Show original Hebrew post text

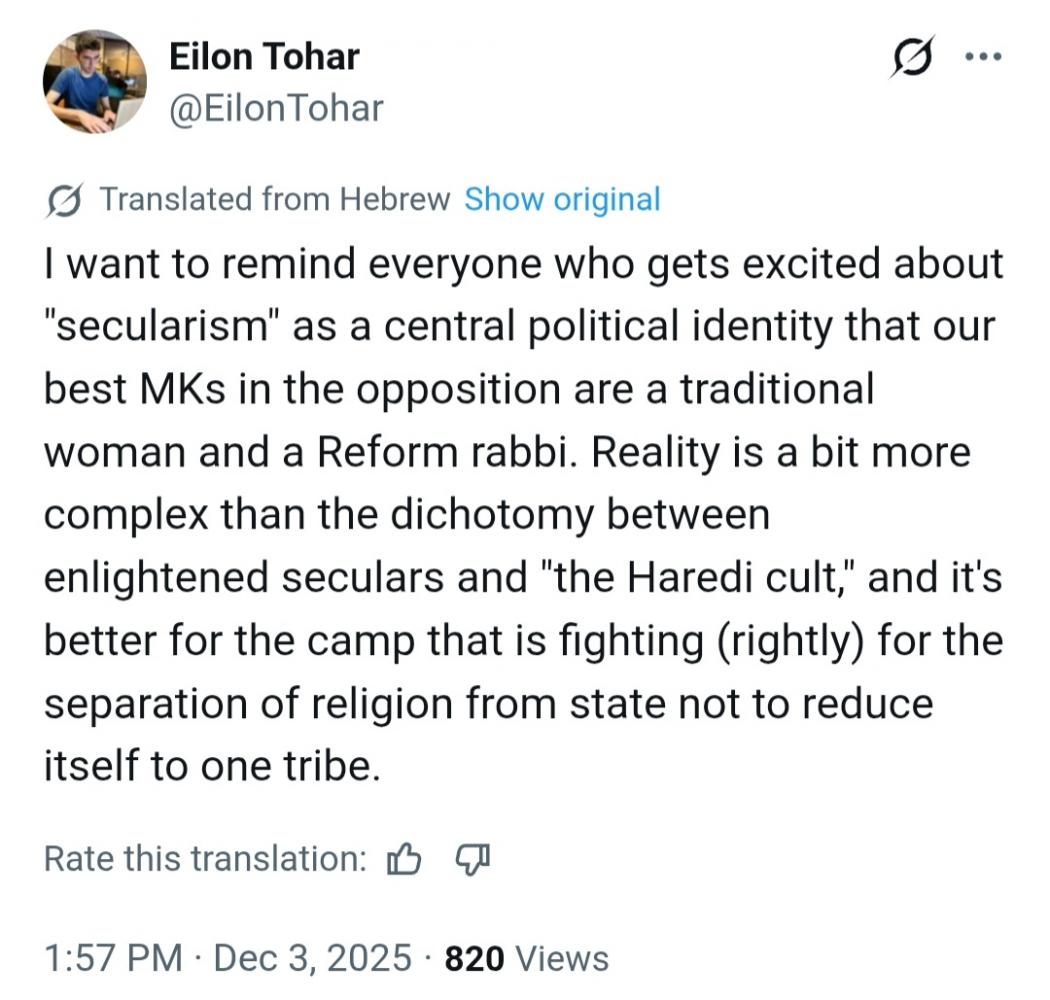click(x=562, y=199)
